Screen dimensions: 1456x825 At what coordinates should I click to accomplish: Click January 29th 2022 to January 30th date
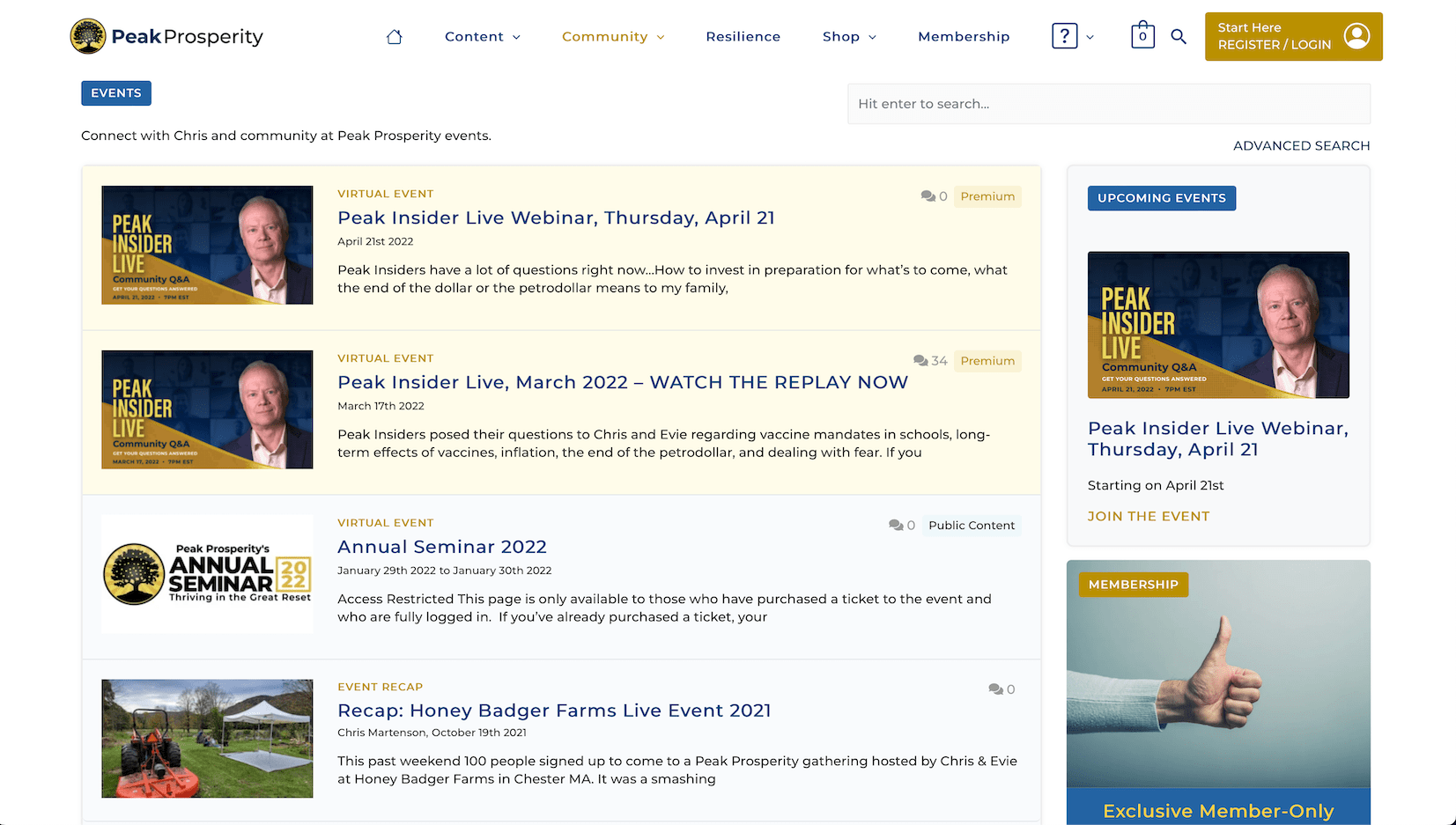point(444,571)
